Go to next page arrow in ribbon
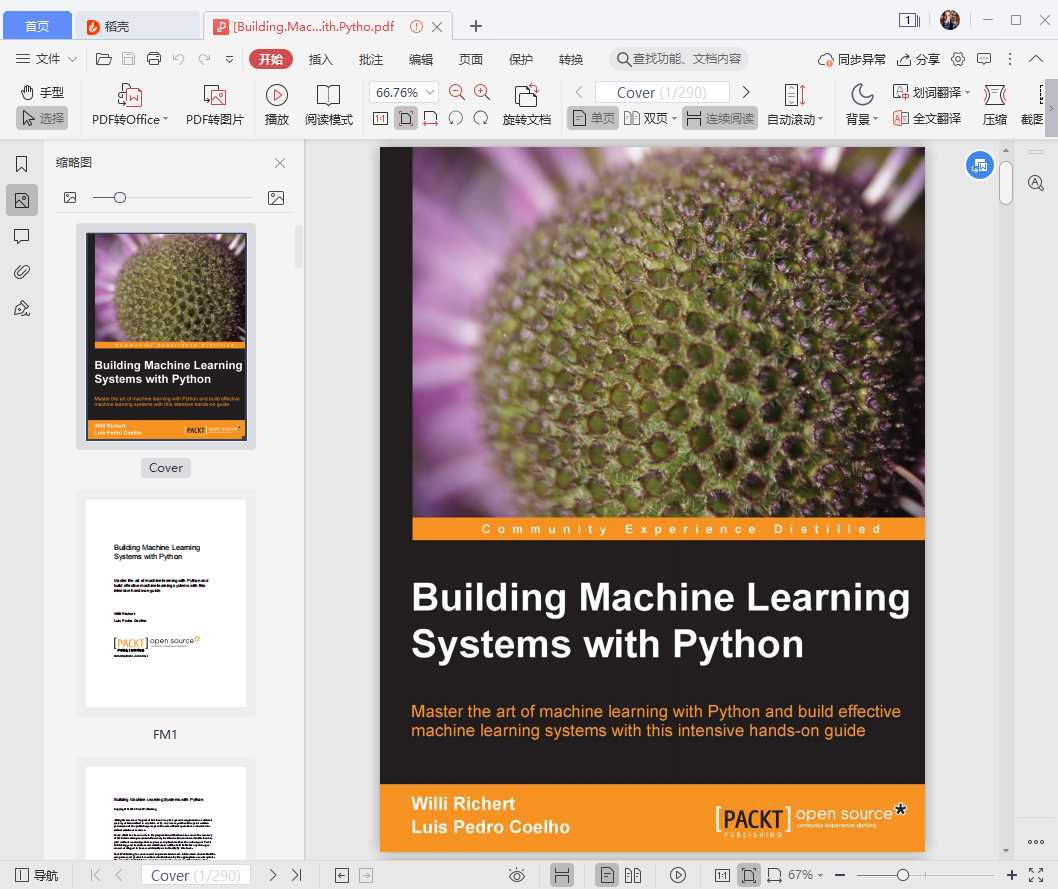 pos(746,92)
